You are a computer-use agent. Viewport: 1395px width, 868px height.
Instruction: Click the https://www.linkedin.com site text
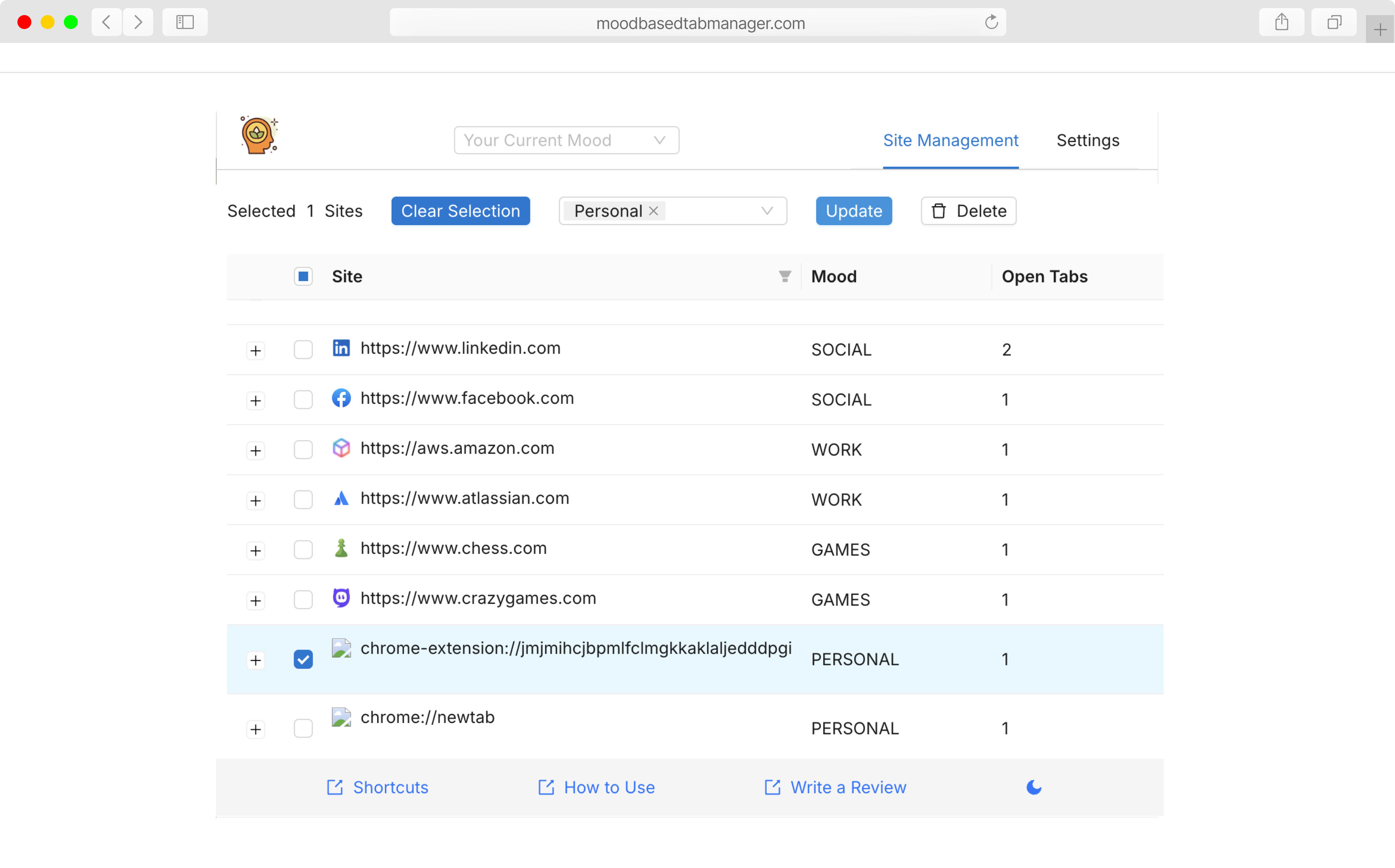tap(460, 348)
